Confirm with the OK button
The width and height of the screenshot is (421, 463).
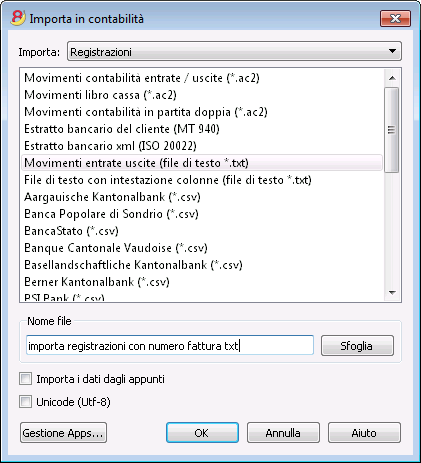pos(202,433)
